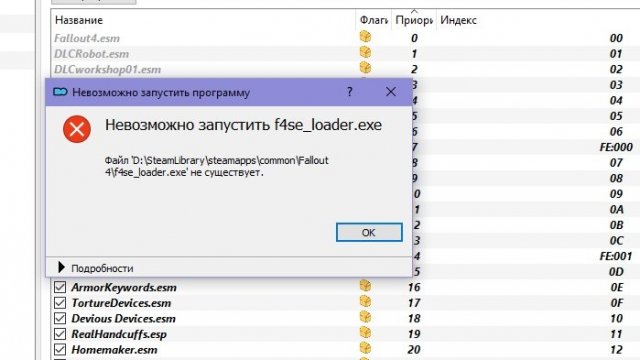Screen dimensions: 640x360
Task: Click priority value 16
Action: 414,287
